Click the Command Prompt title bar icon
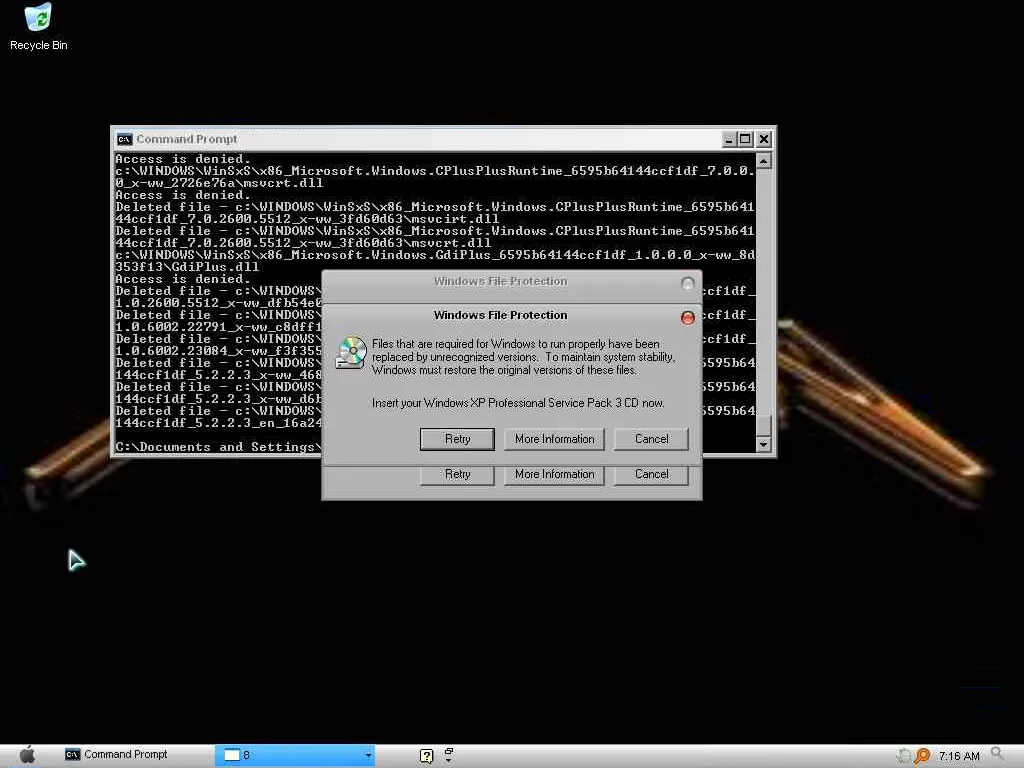 click(x=124, y=139)
